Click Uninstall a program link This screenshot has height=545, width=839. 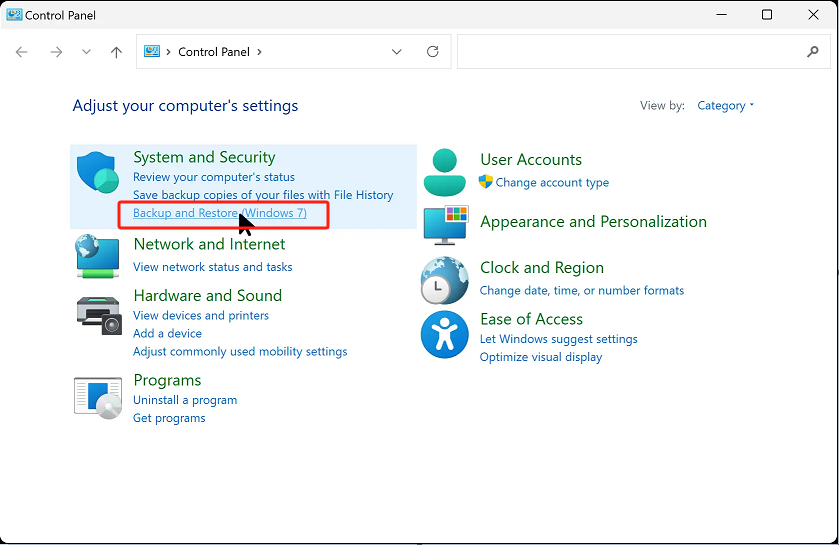(x=185, y=400)
